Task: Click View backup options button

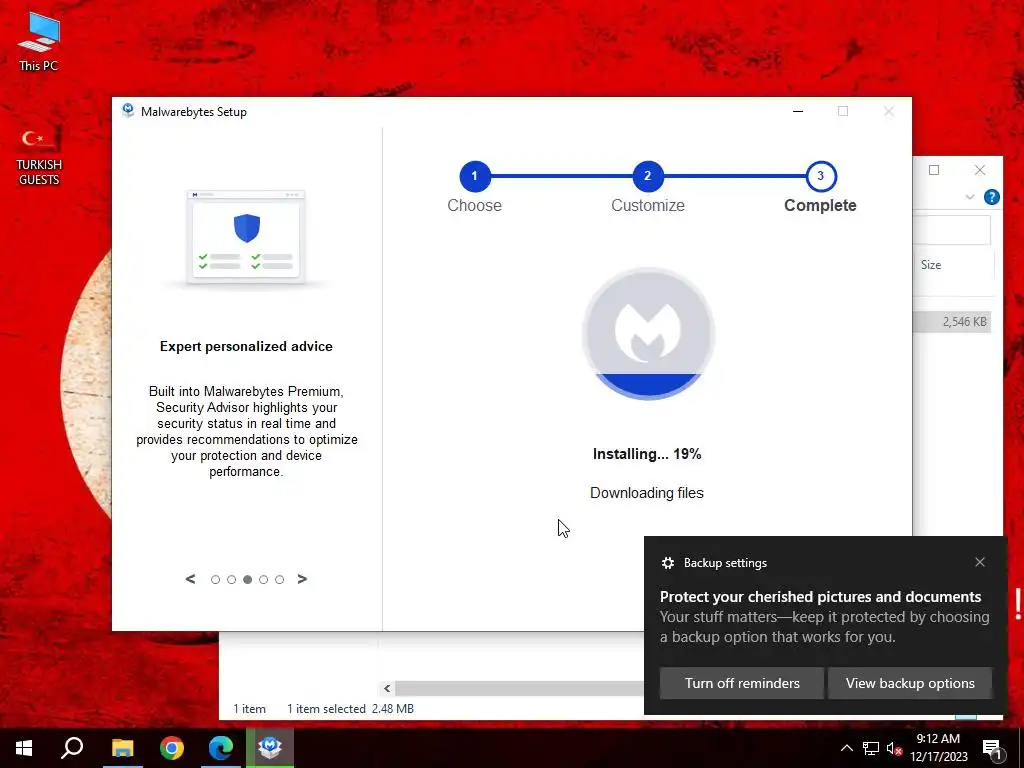Action: click(910, 683)
